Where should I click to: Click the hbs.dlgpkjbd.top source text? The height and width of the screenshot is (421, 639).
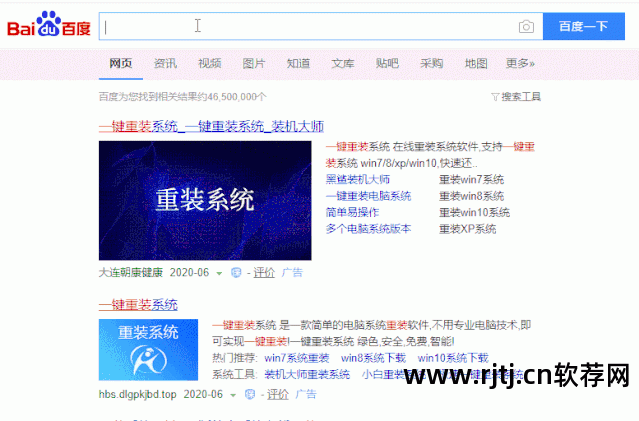(137, 394)
